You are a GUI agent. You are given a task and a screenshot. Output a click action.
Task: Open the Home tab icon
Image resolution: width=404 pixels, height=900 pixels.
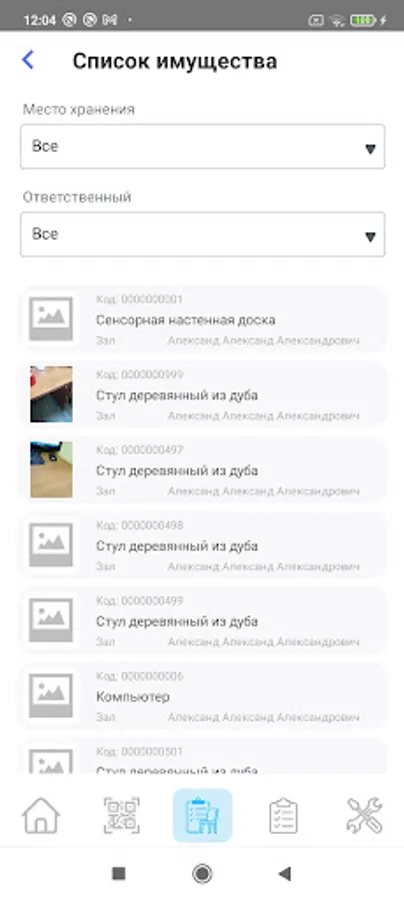pyautogui.click(x=41, y=815)
